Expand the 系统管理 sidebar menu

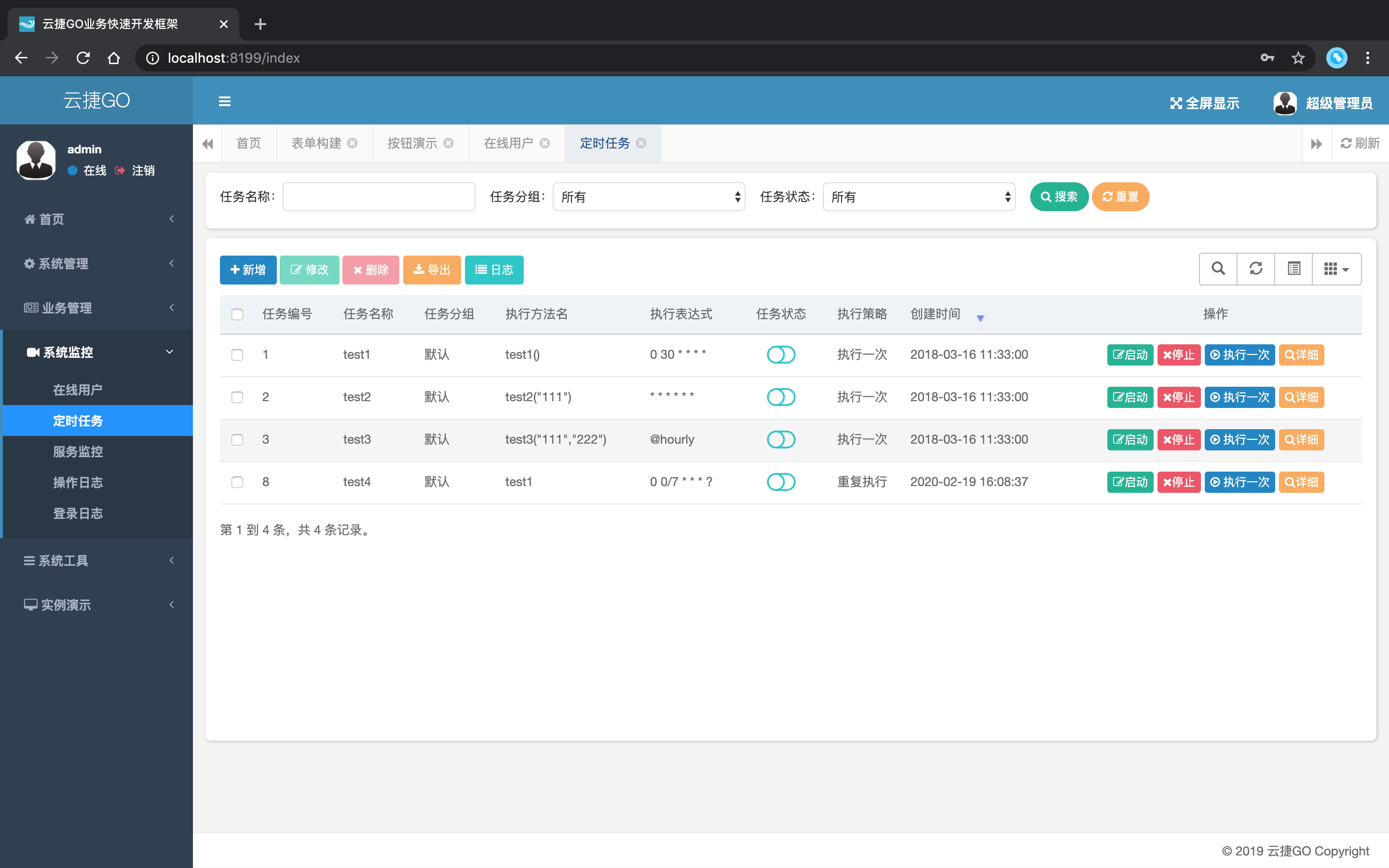tap(96, 263)
